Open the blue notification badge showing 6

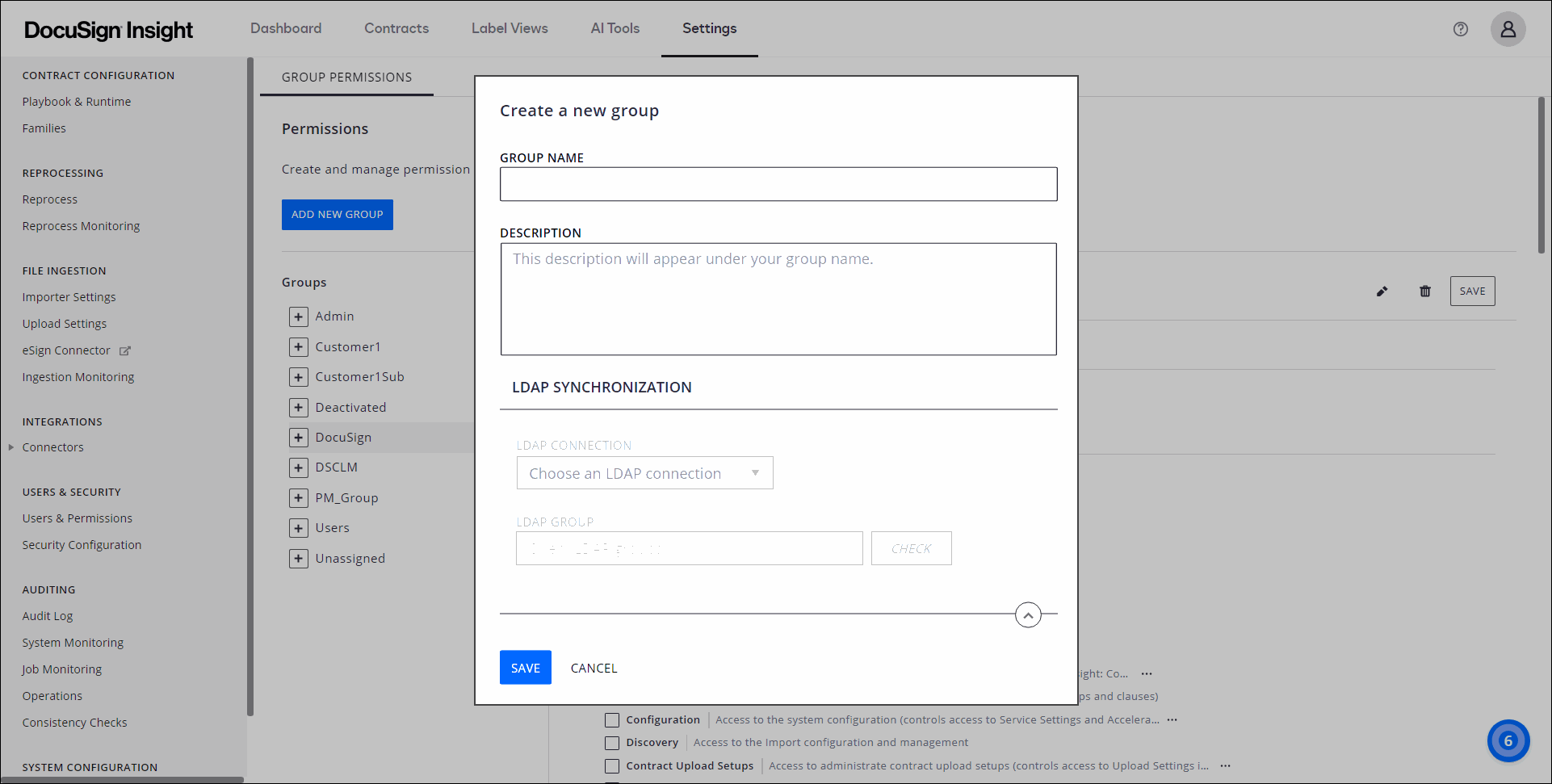point(1508,741)
